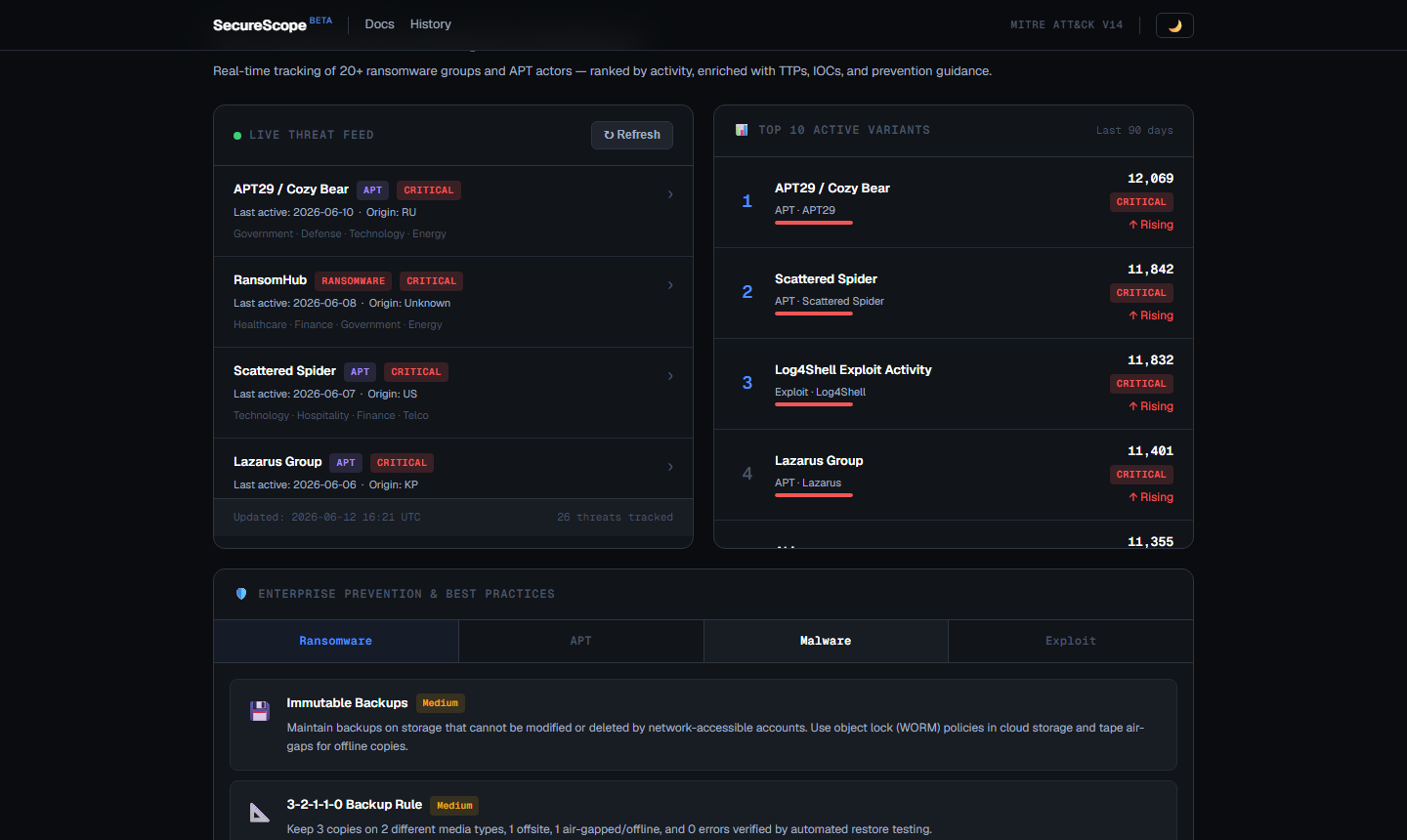Open the Exploit tab

coord(1071,641)
